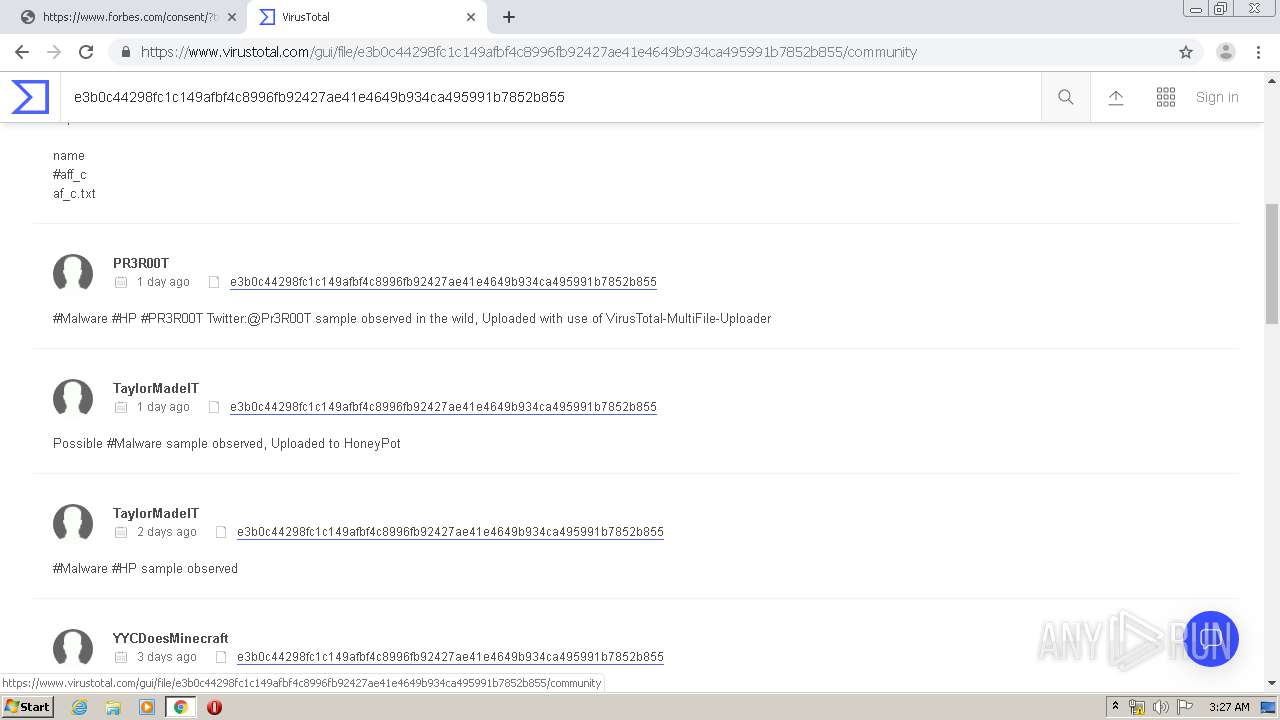Click PR3R00T user avatar

click(x=73, y=273)
